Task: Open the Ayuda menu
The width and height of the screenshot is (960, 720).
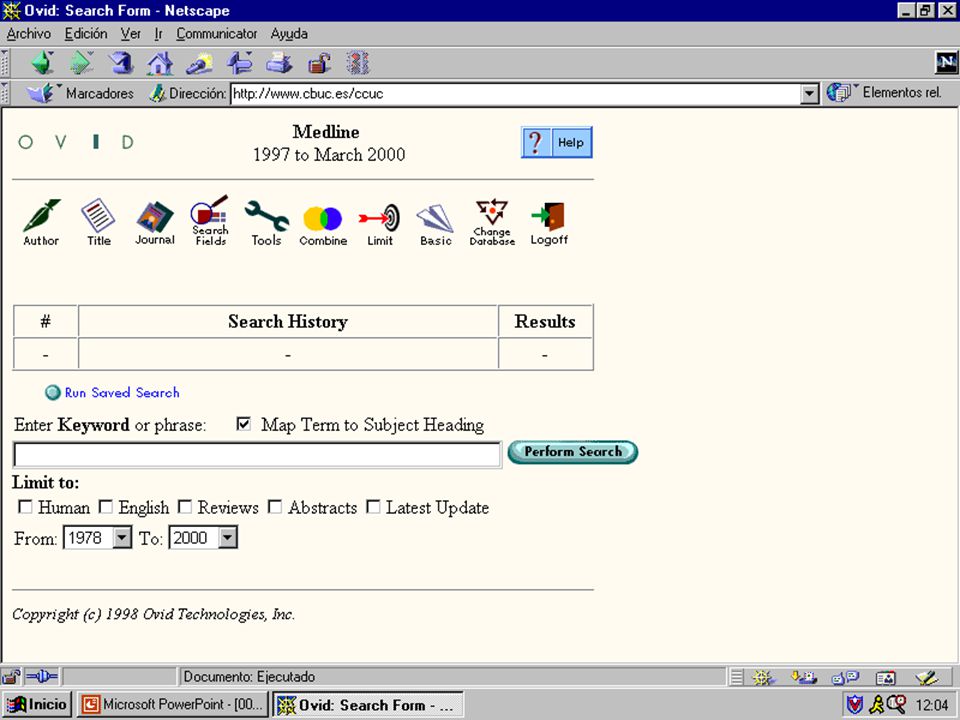Action: pyautogui.click(x=289, y=34)
